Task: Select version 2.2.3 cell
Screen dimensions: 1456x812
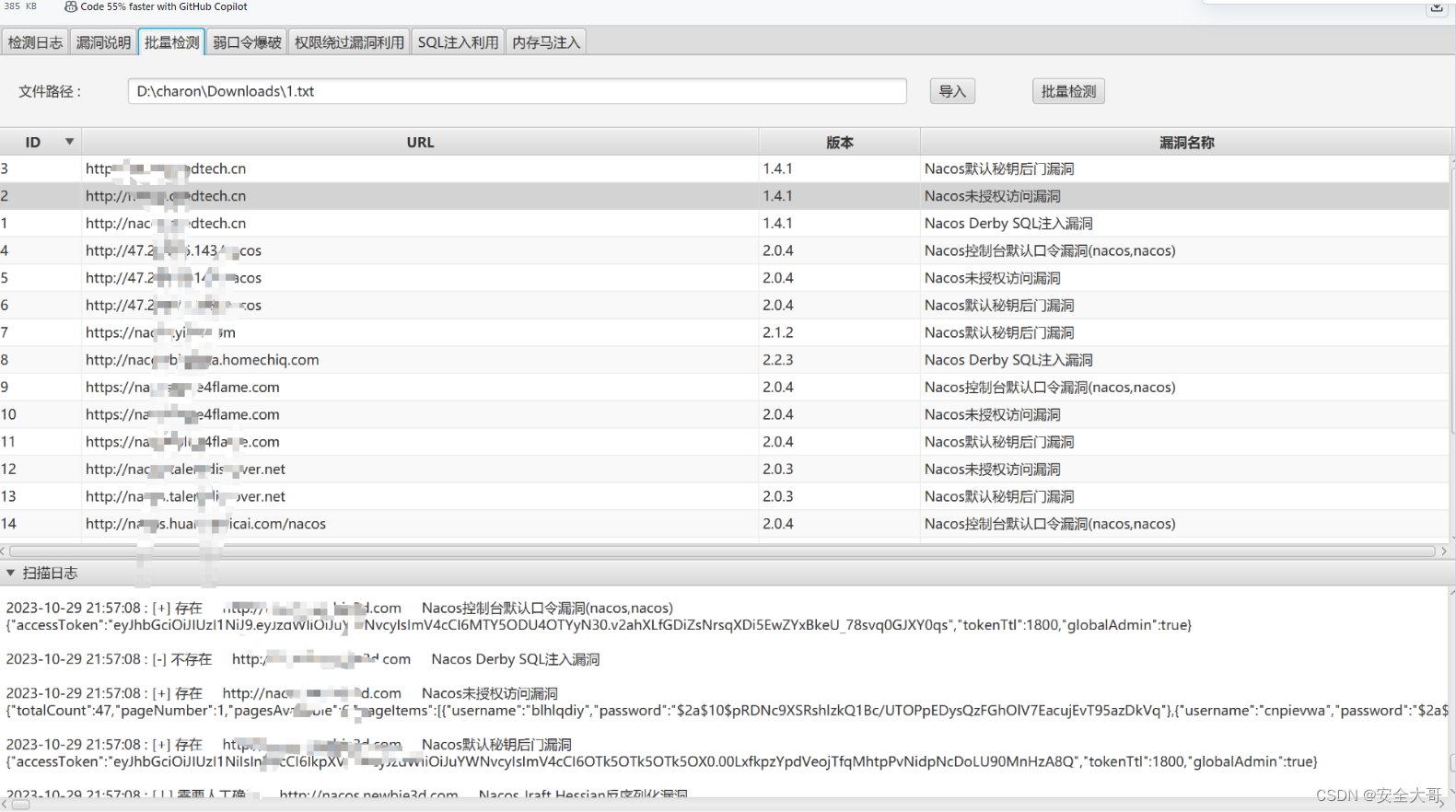Action: (839, 360)
